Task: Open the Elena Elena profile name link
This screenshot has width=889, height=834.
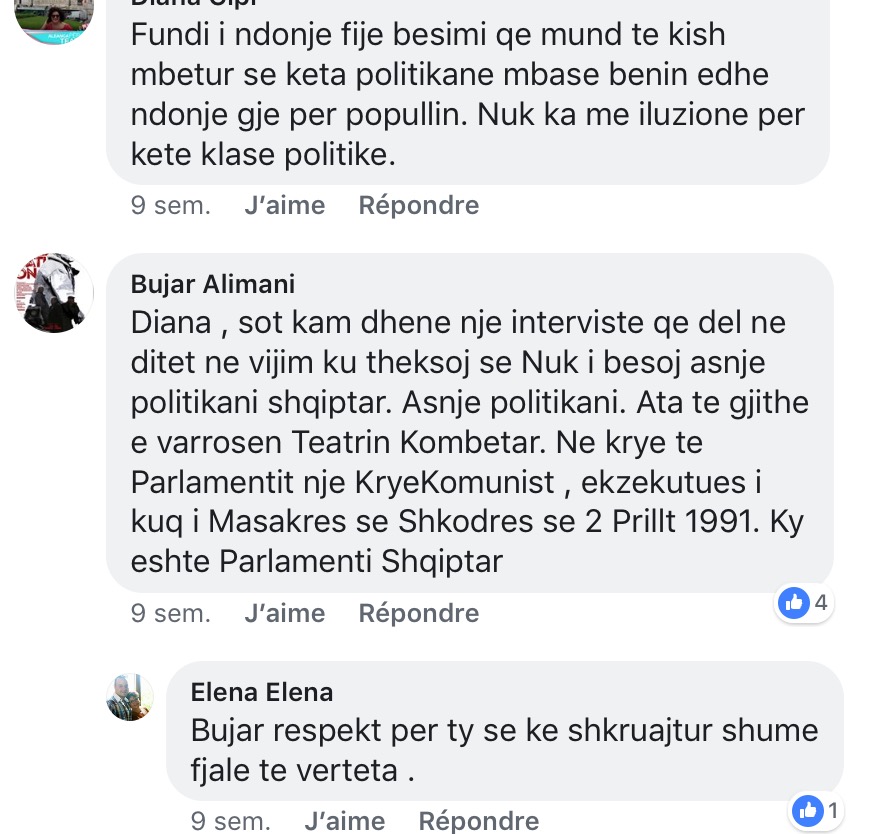Action: click(x=262, y=692)
